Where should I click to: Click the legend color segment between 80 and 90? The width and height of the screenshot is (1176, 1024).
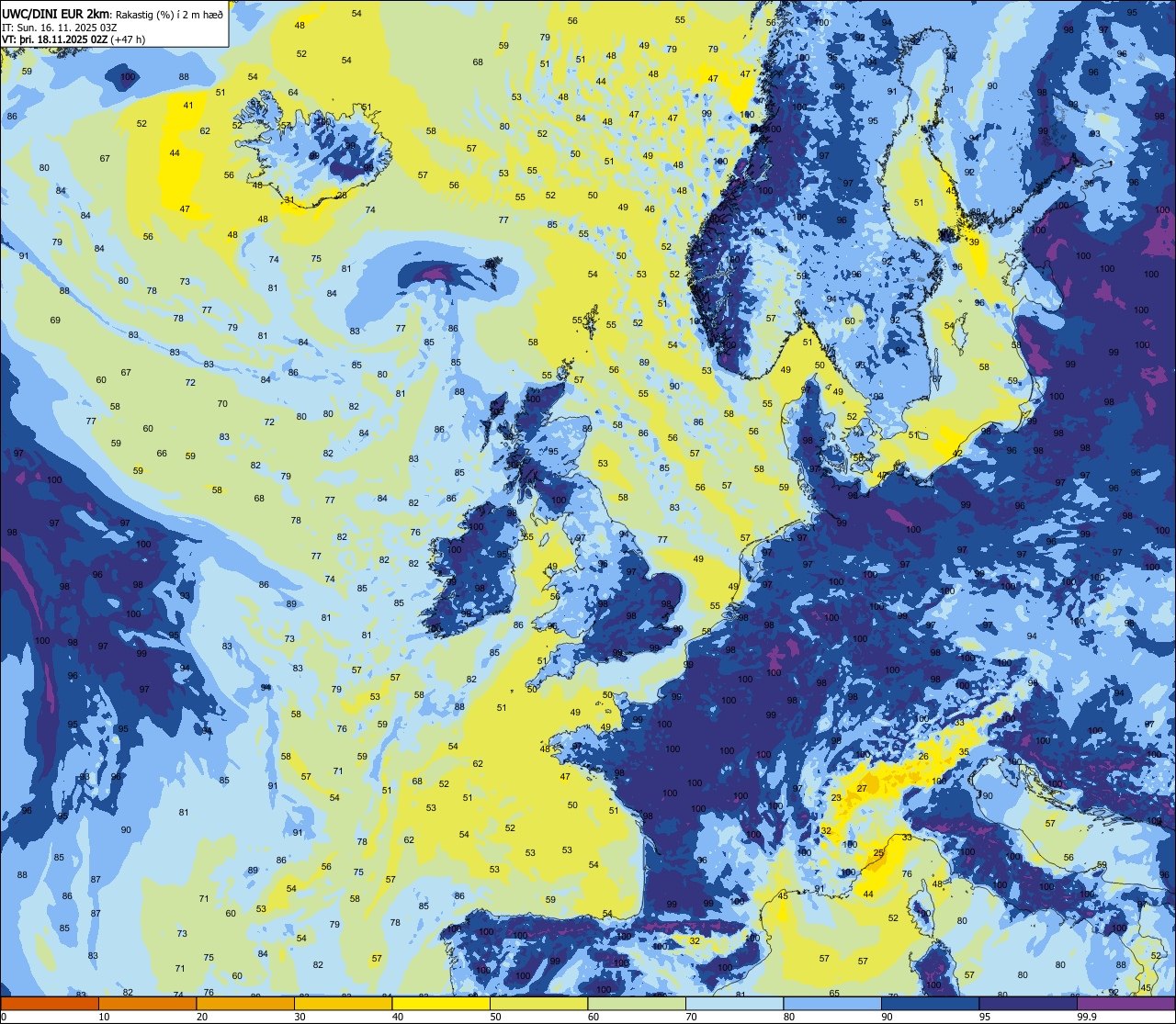coord(832,1003)
